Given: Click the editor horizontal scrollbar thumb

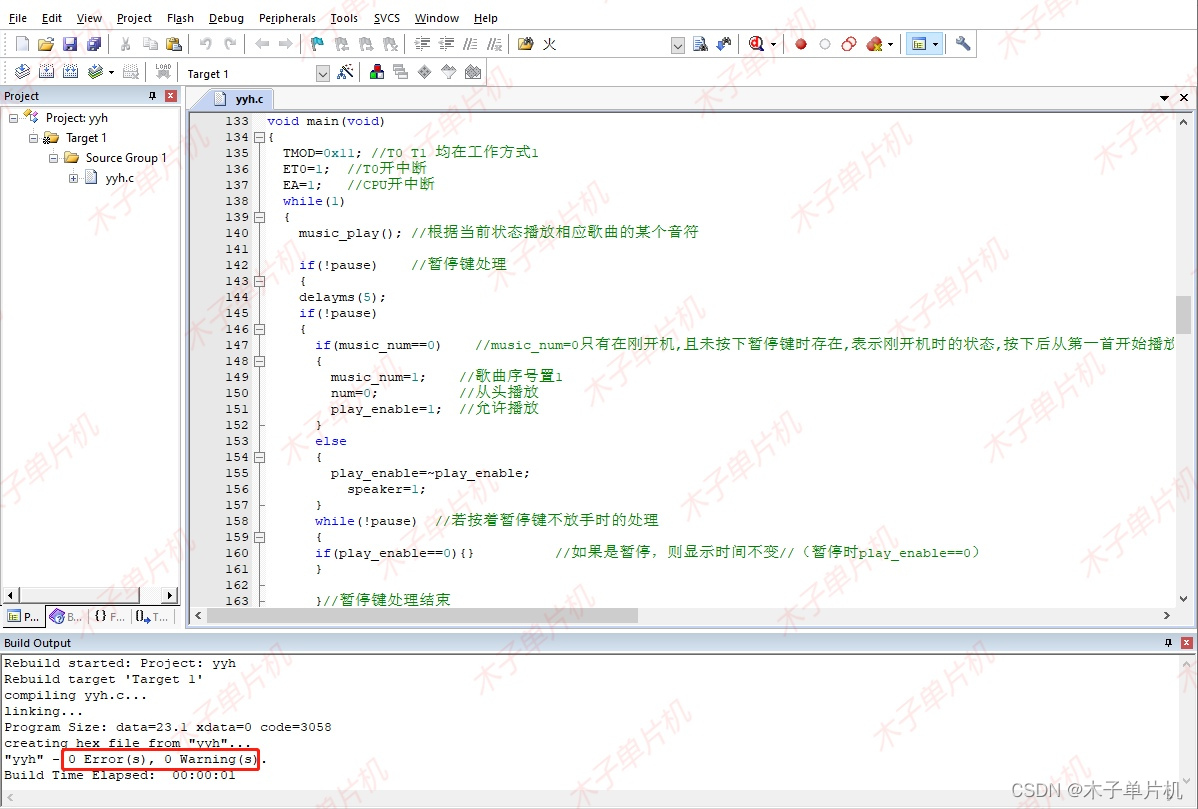Looking at the screenshot, I should coord(422,616).
